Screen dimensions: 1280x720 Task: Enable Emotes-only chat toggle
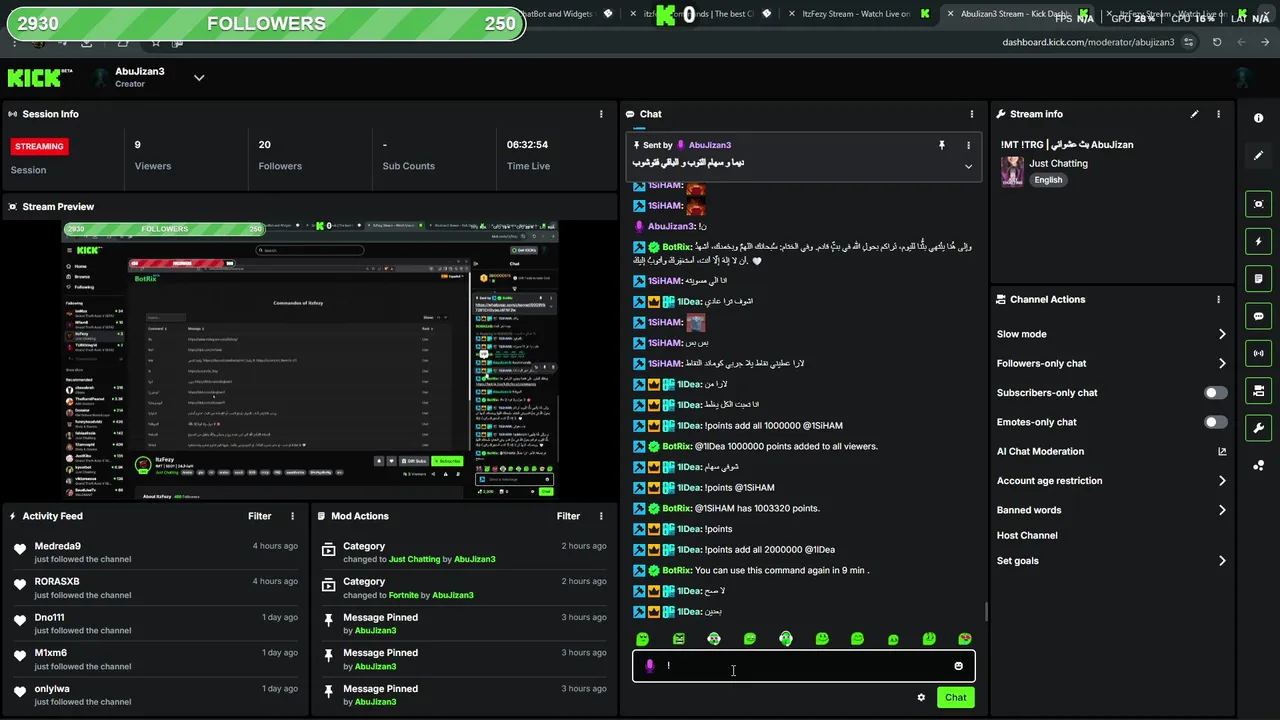tap(1216, 422)
